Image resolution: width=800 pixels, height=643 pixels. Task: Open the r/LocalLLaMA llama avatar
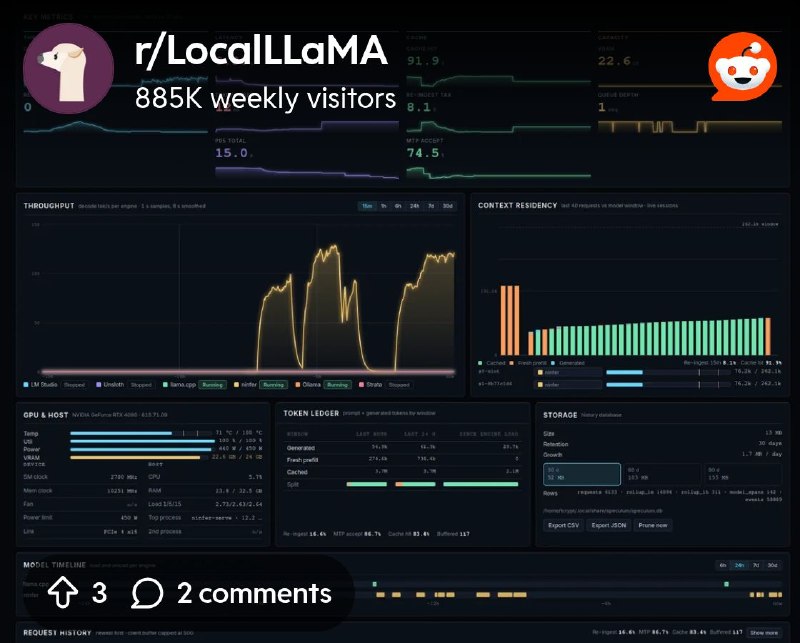click(x=68, y=68)
